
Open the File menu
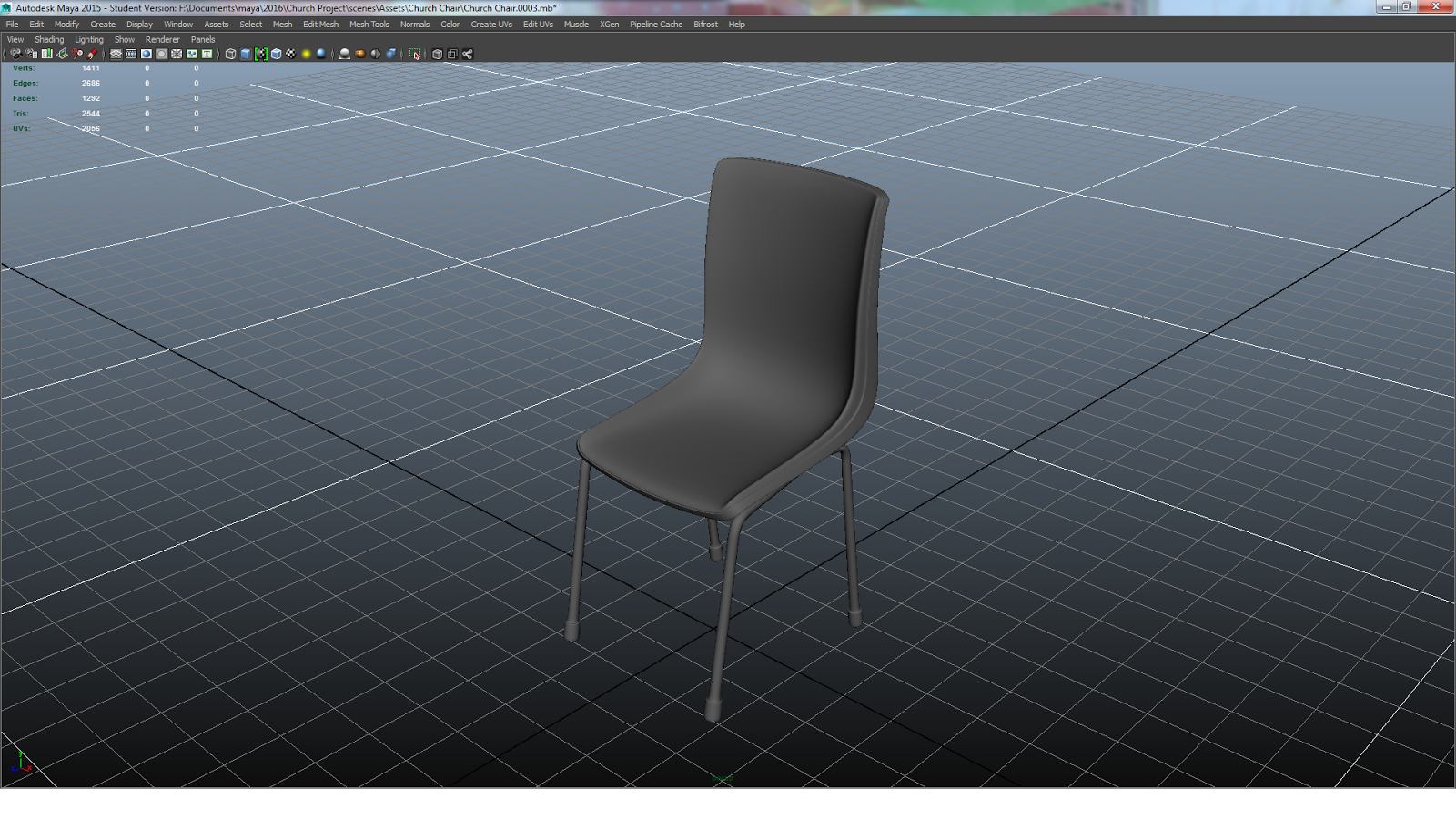pos(13,25)
